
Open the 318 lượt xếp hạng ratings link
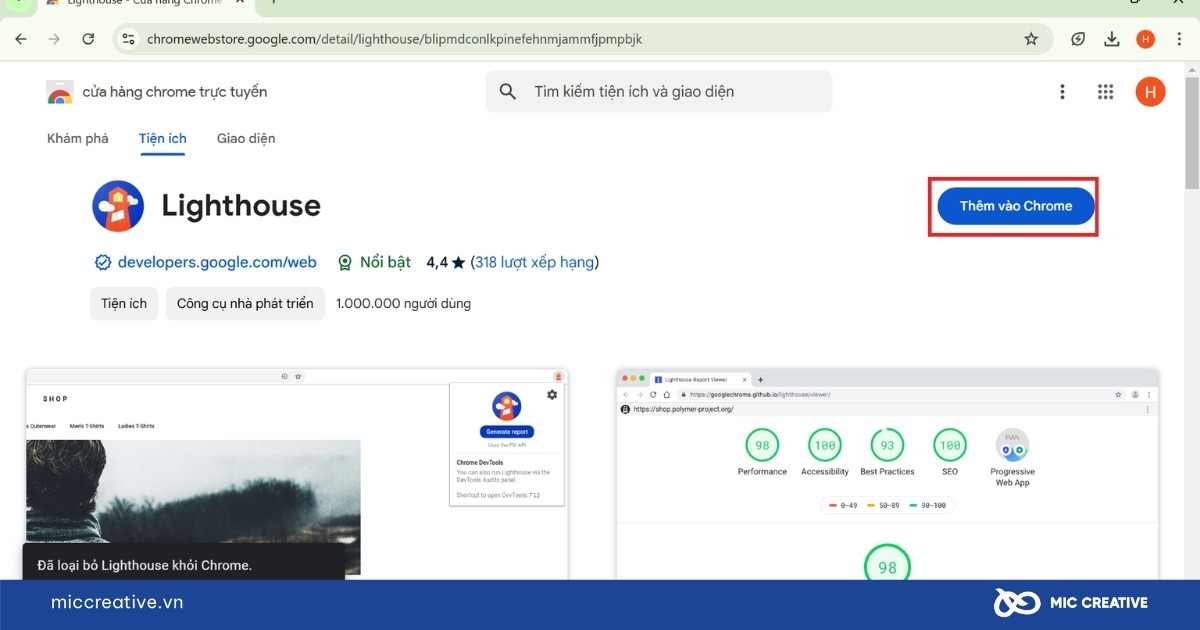coord(534,262)
